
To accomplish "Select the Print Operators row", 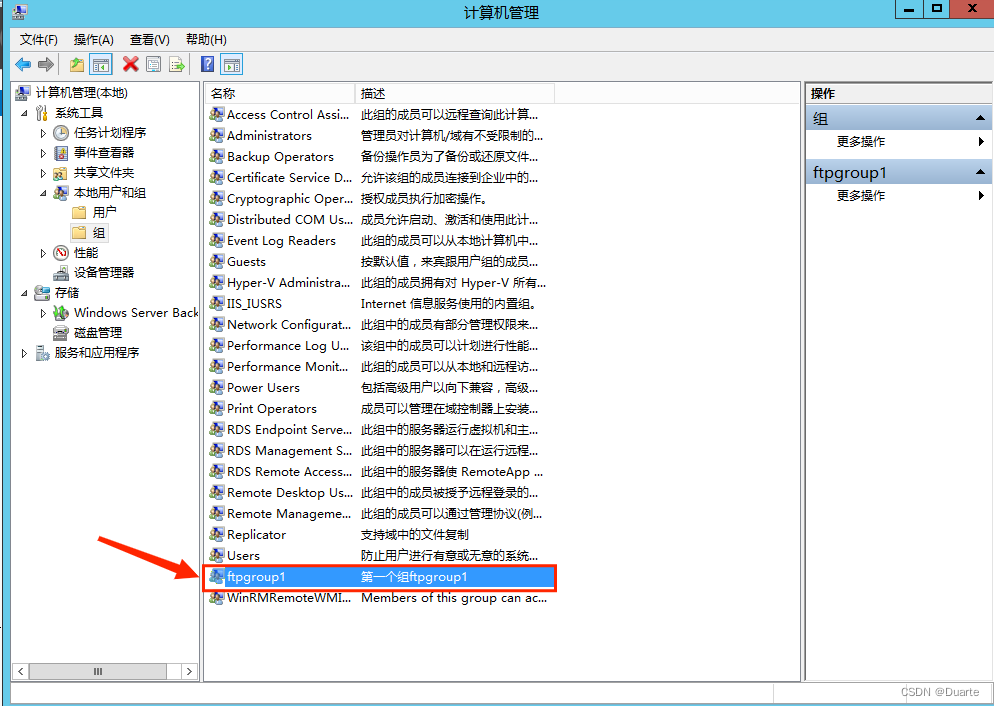I will tap(380, 408).
